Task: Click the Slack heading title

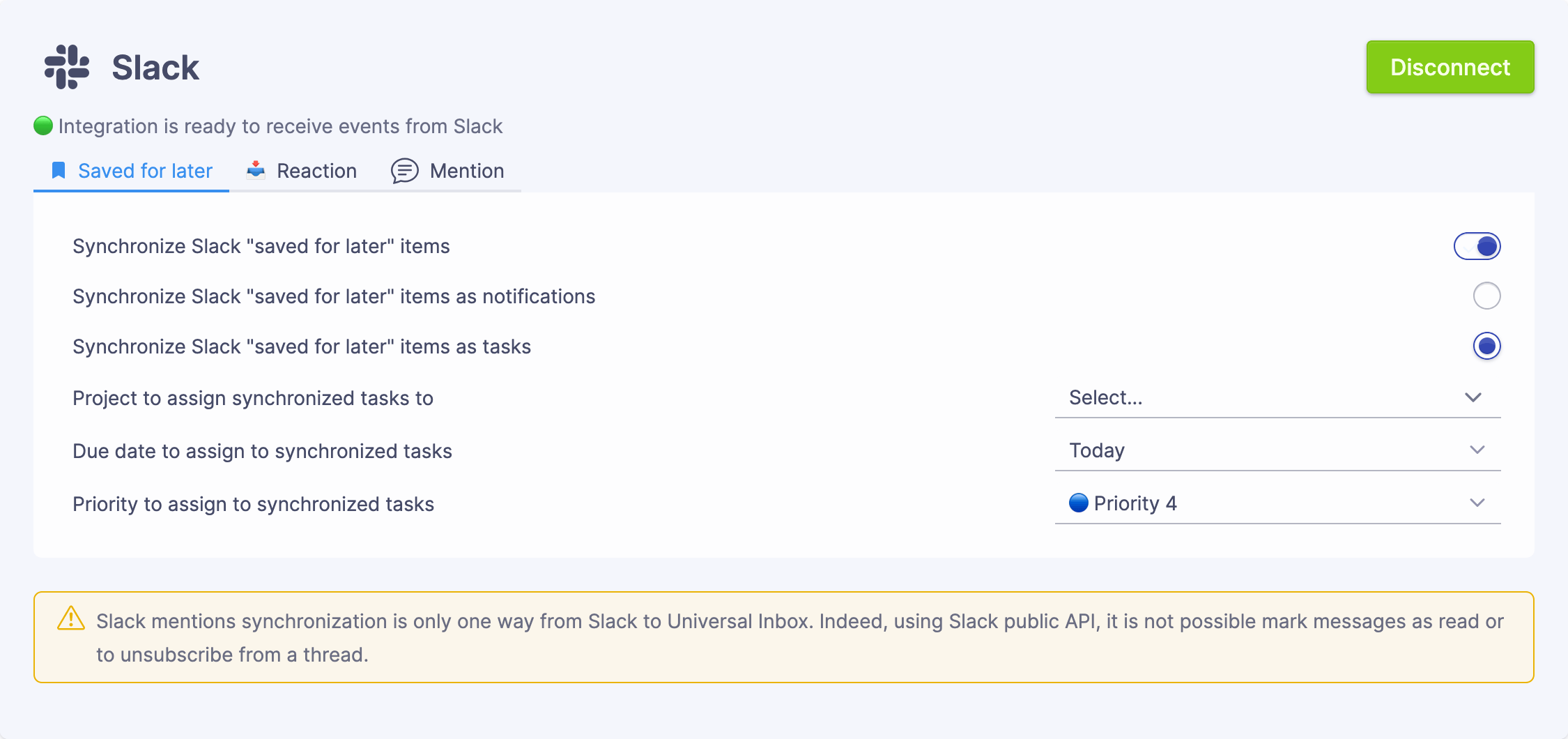Action: [155, 68]
